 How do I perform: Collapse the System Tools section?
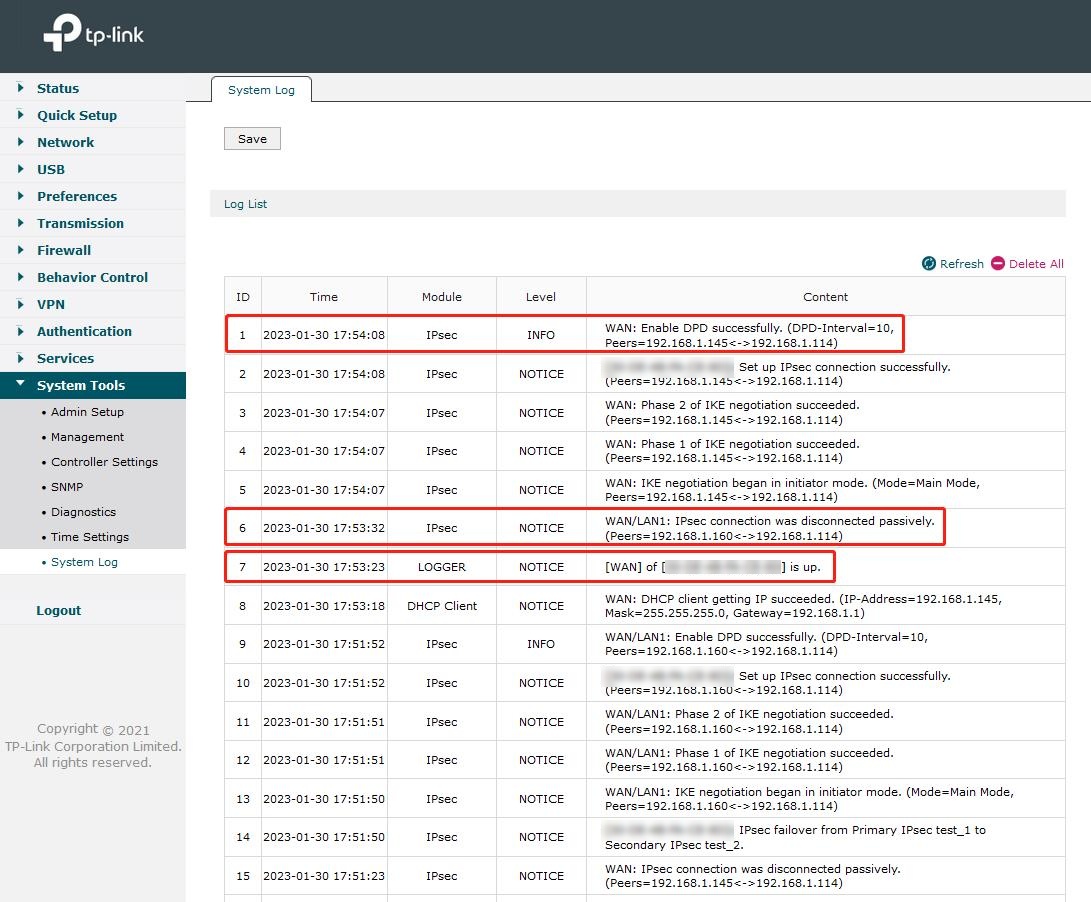pos(80,385)
